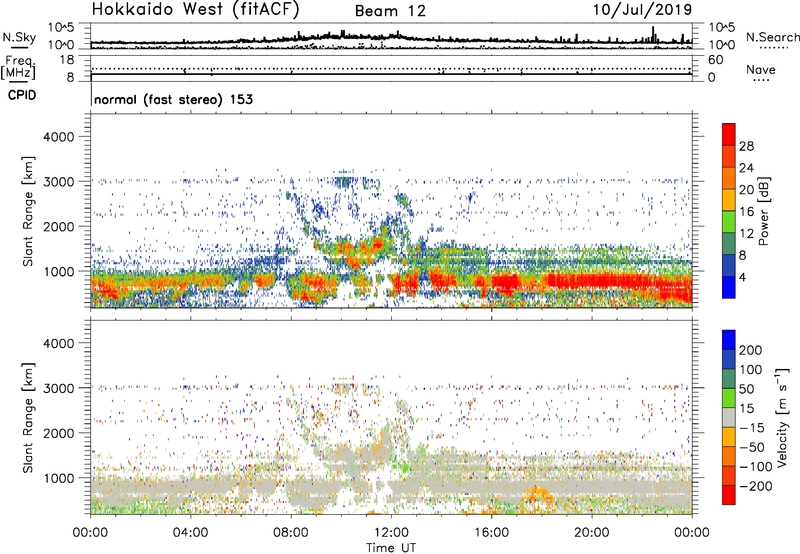Click the "2000" tick of the power panel
The height and width of the screenshot is (554, 800).
pyautogui.click(x=58, y=227)
